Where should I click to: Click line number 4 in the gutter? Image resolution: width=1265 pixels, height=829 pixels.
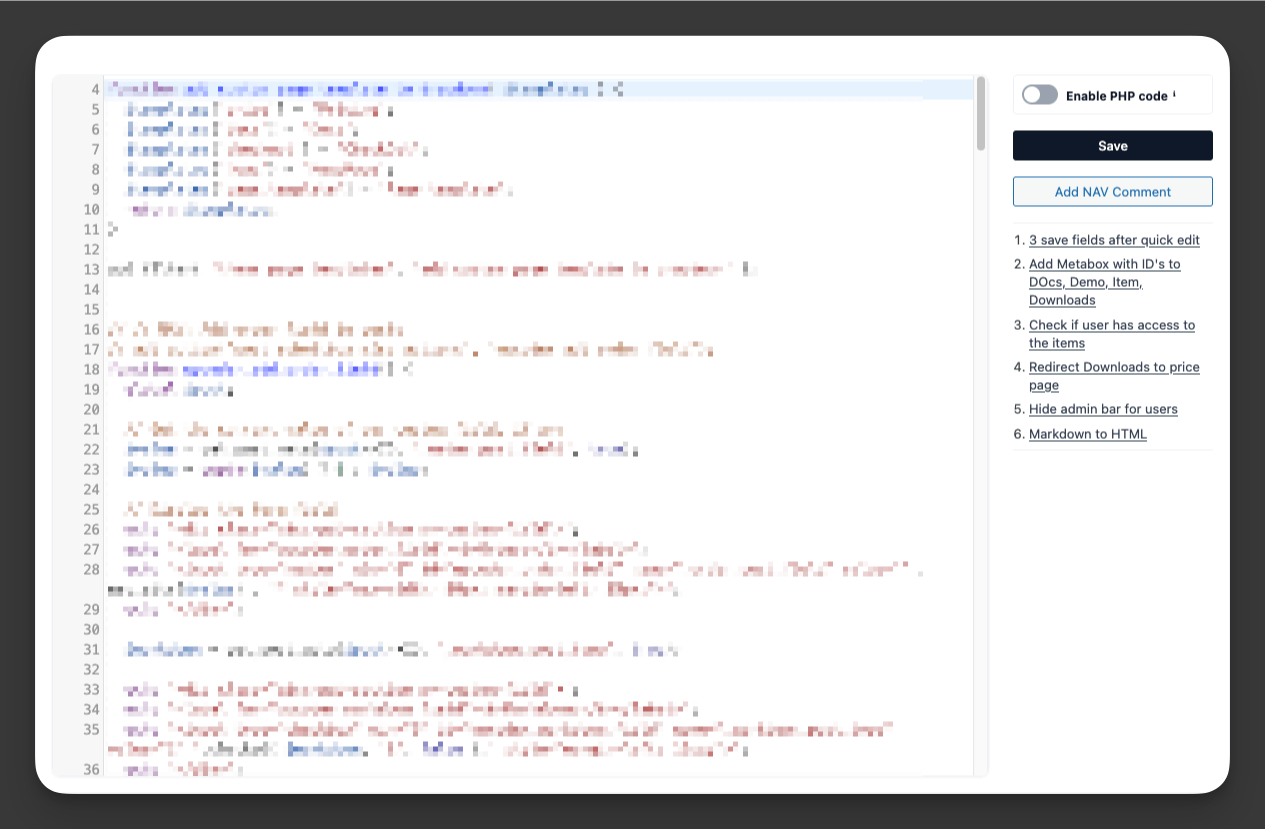(x=95, y=90)
